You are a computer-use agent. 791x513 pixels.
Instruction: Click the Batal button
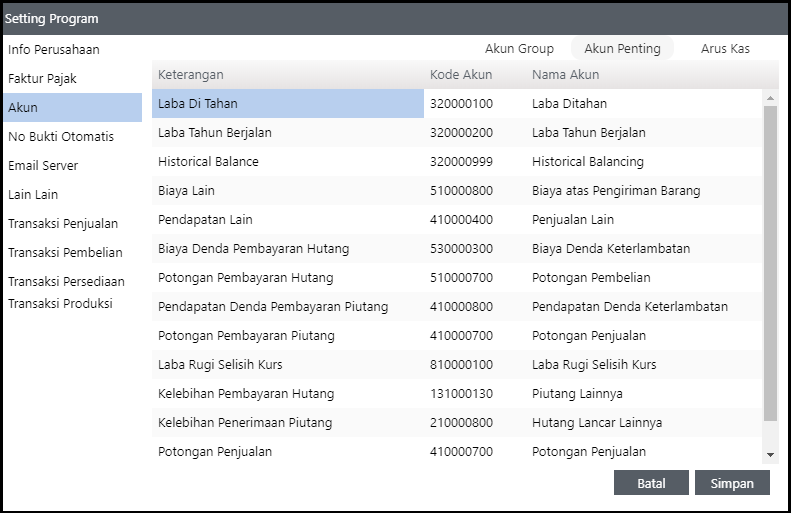(x=651, y=483)
